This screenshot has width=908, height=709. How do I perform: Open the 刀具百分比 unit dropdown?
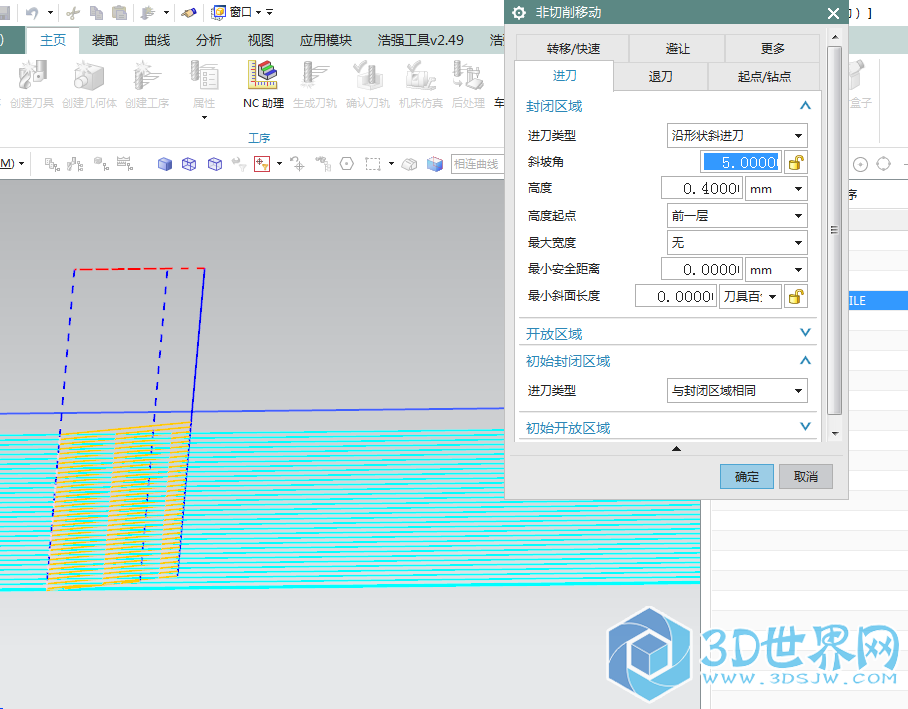click(750, 297)
